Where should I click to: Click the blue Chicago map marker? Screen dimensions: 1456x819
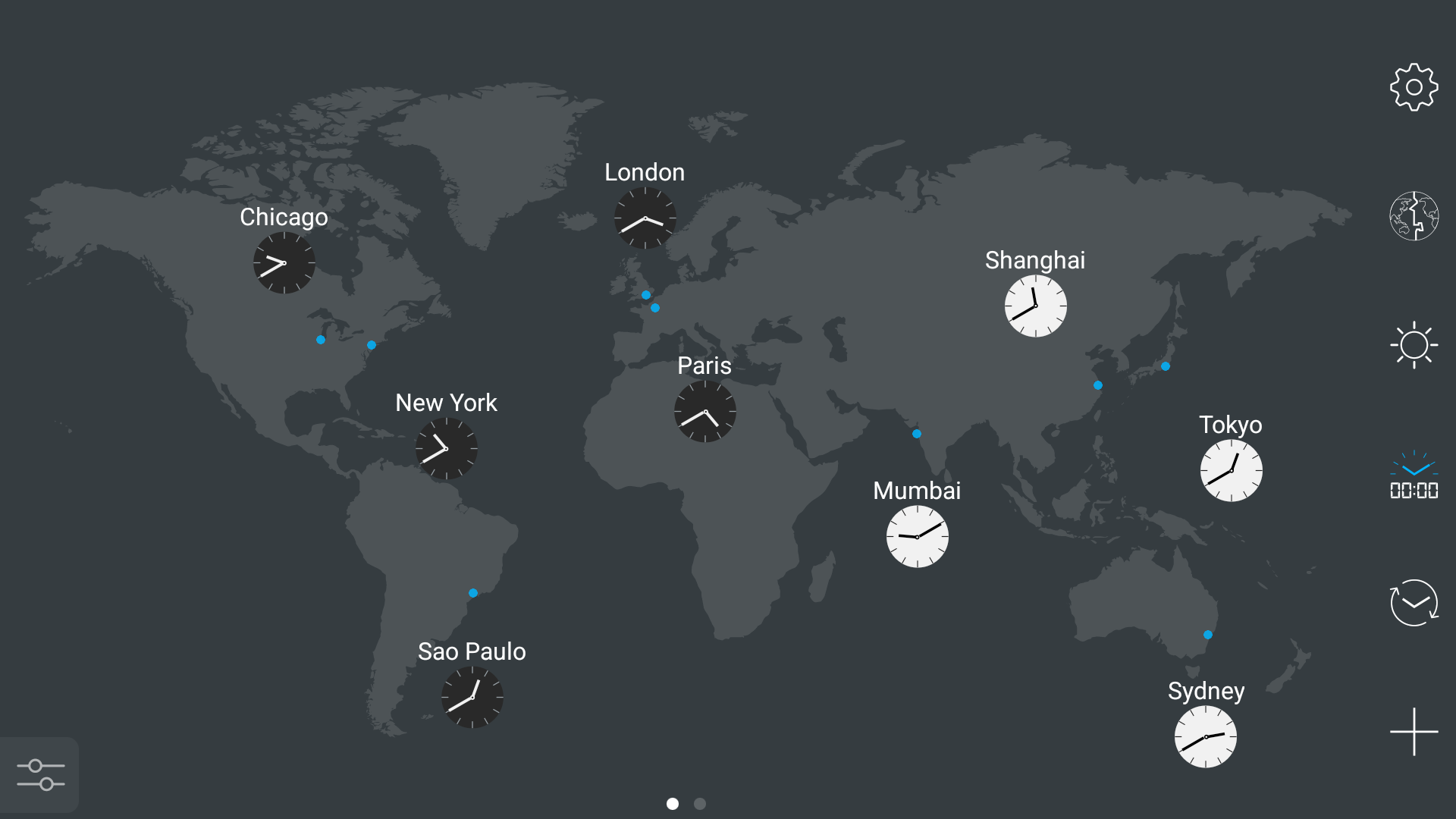click(x=321, y=340)
